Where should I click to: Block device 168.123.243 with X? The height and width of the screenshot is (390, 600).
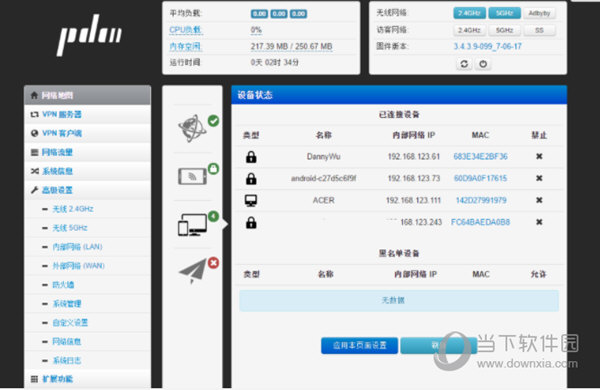[x=539, y=222]
